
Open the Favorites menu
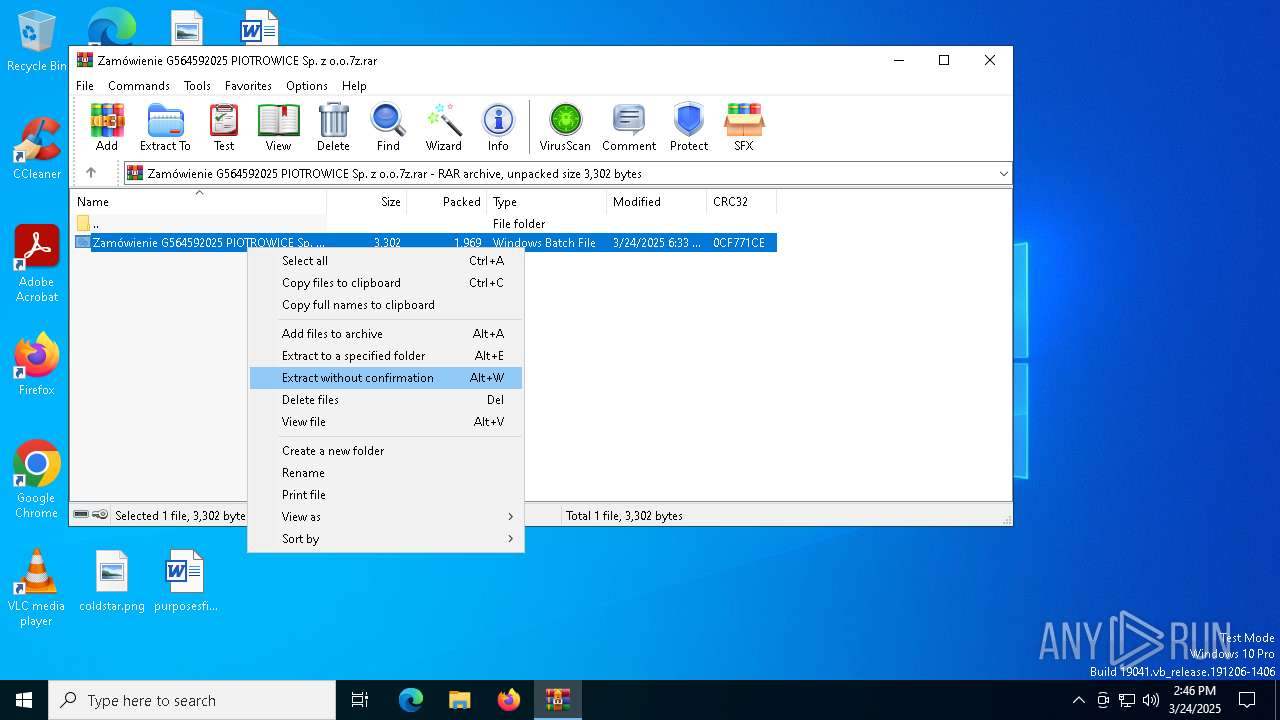click(x=248, y=86)
